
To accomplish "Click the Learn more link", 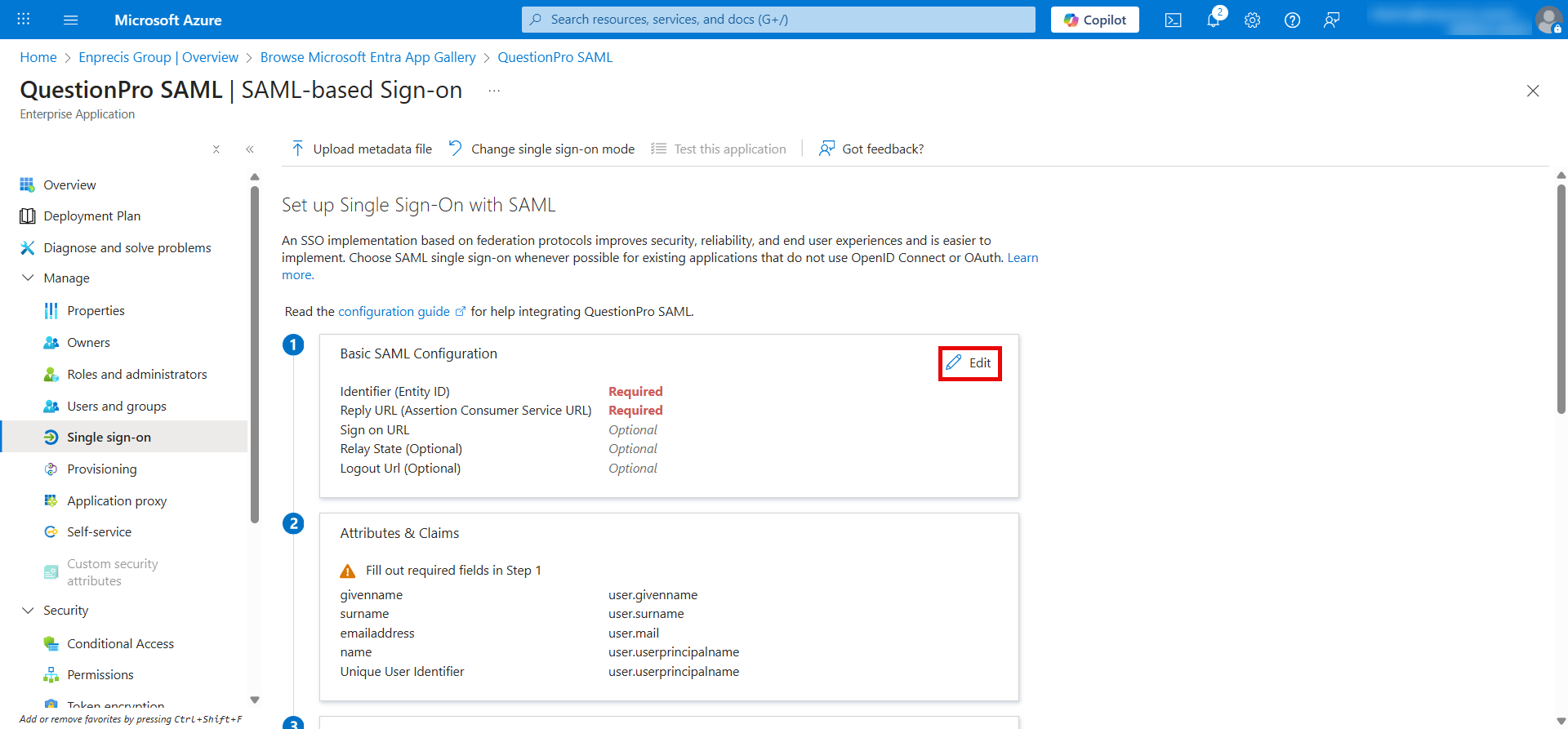I will click(1022, 258).
